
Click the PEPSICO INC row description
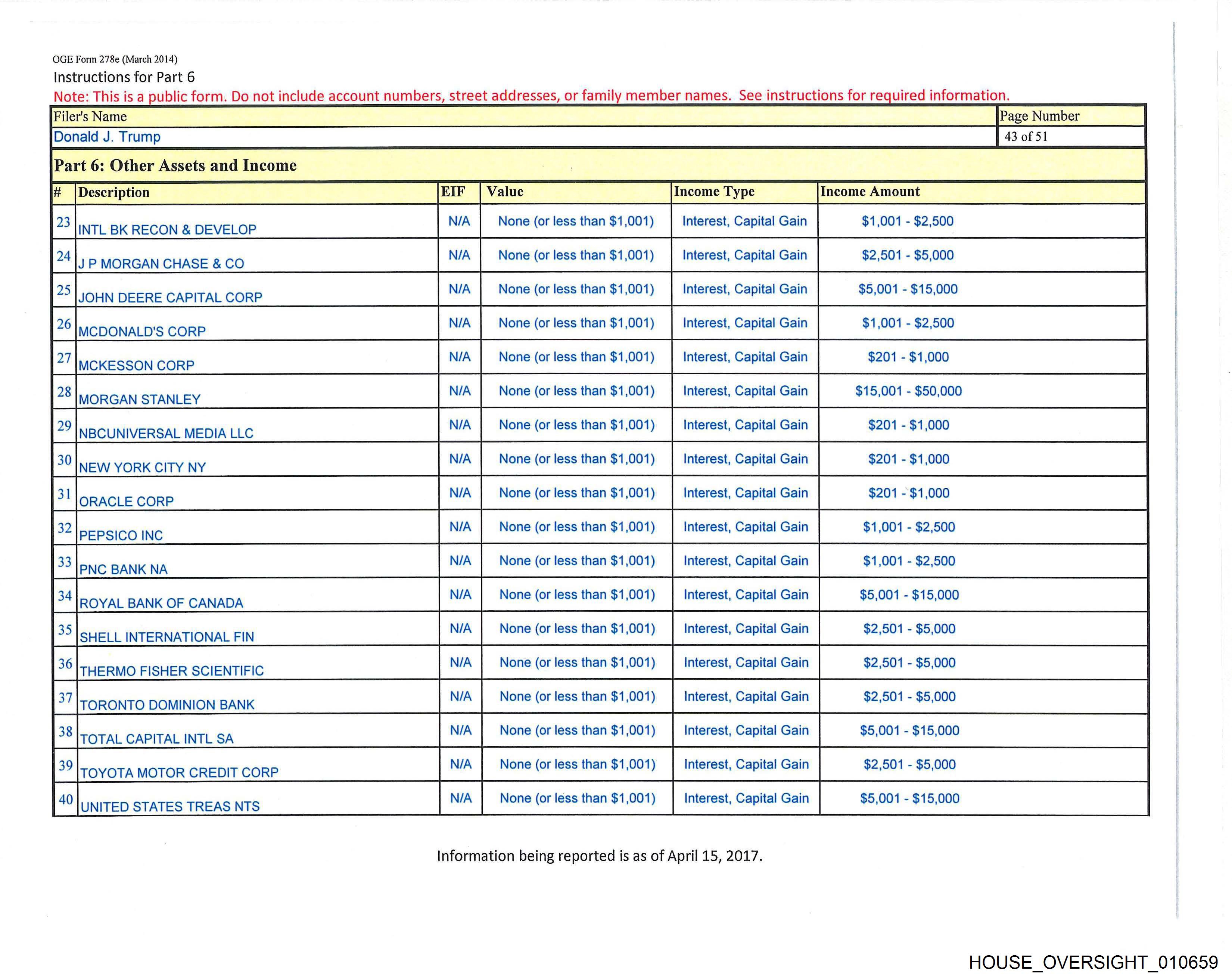pyautogui.click(x=121, y=535)
